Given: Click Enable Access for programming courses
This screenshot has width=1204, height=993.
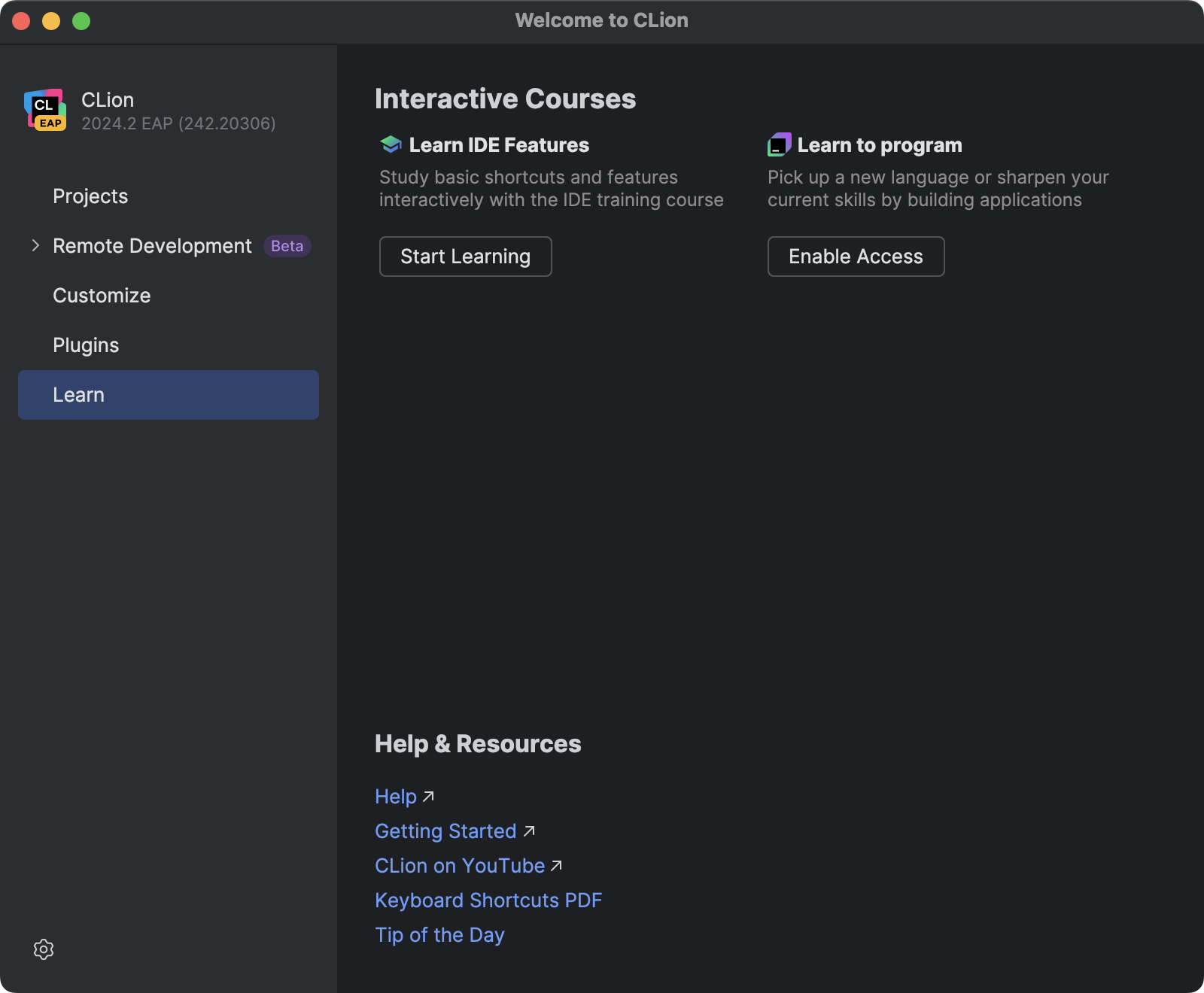Looking at the screenshot, I should (856, 257).
